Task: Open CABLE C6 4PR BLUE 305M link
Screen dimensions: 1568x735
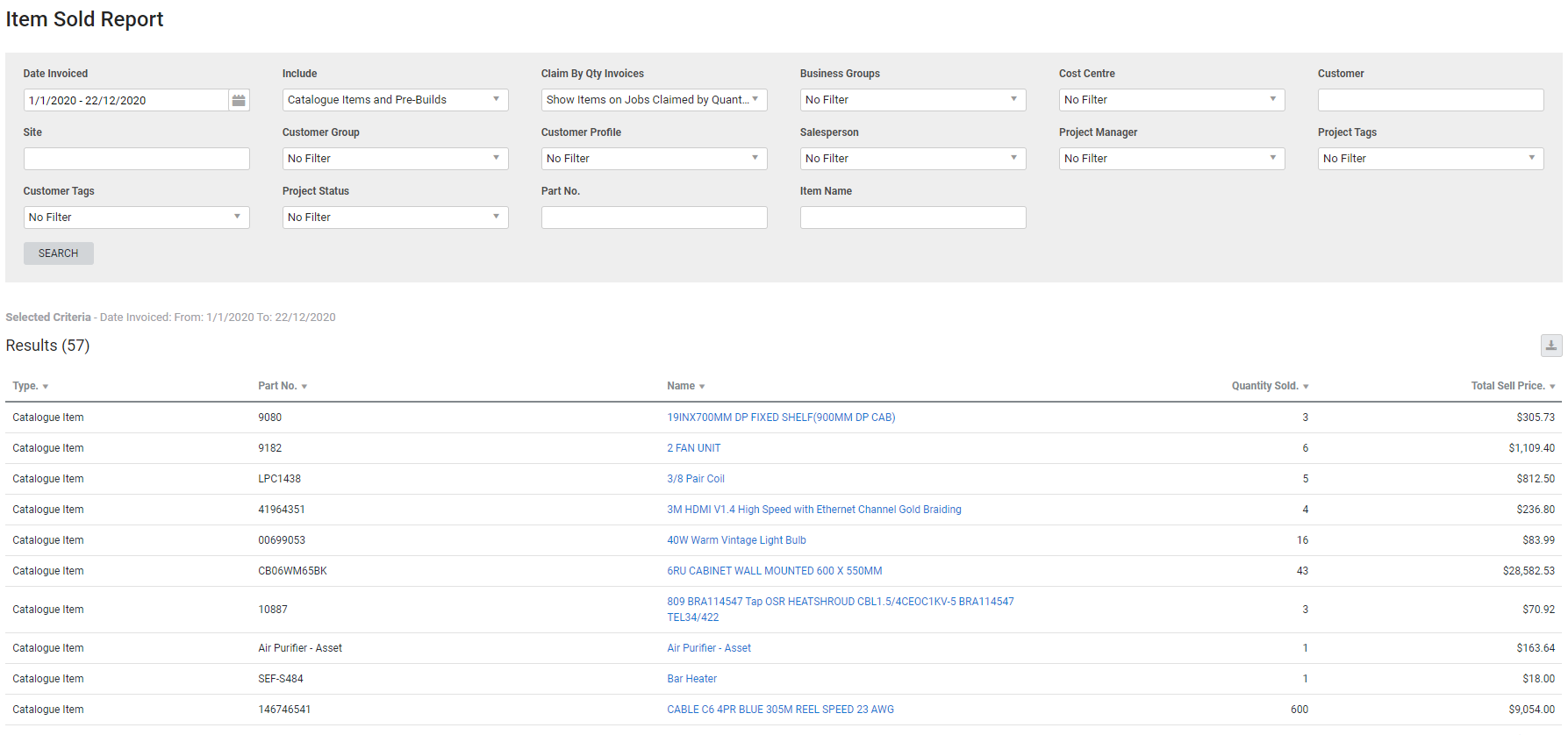Action: point(781,710)
